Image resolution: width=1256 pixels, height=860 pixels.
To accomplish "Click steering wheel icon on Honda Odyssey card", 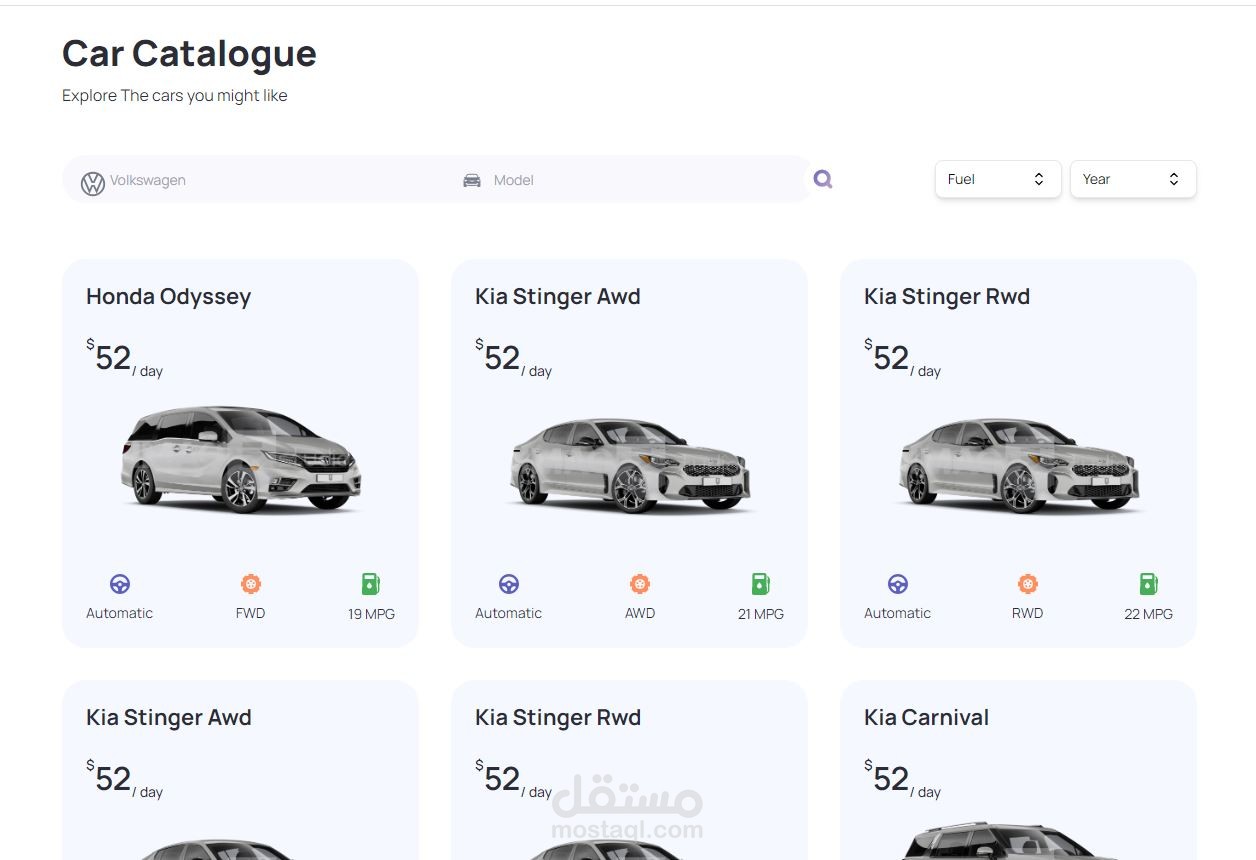I will [120, 584].
